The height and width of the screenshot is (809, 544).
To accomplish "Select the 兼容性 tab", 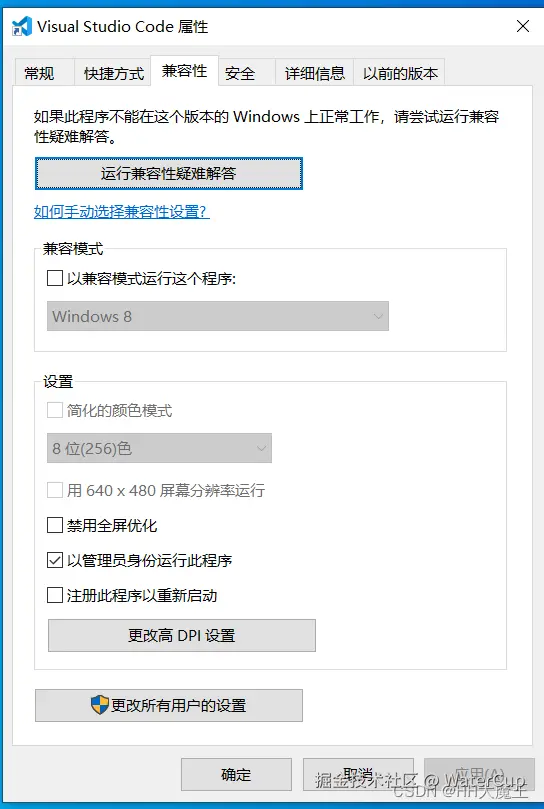I will 184,71.
